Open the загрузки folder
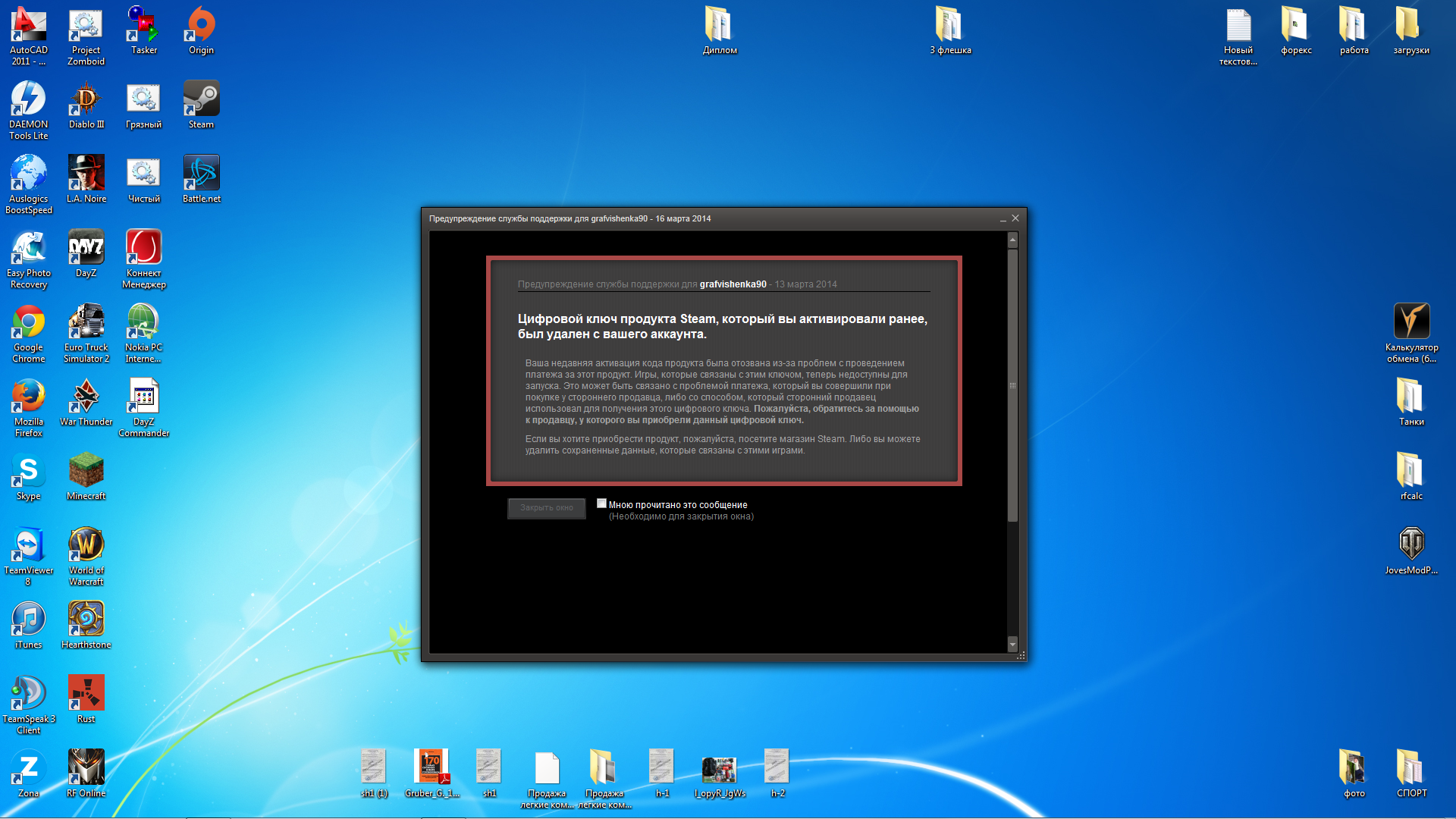 pos(1411,30)
